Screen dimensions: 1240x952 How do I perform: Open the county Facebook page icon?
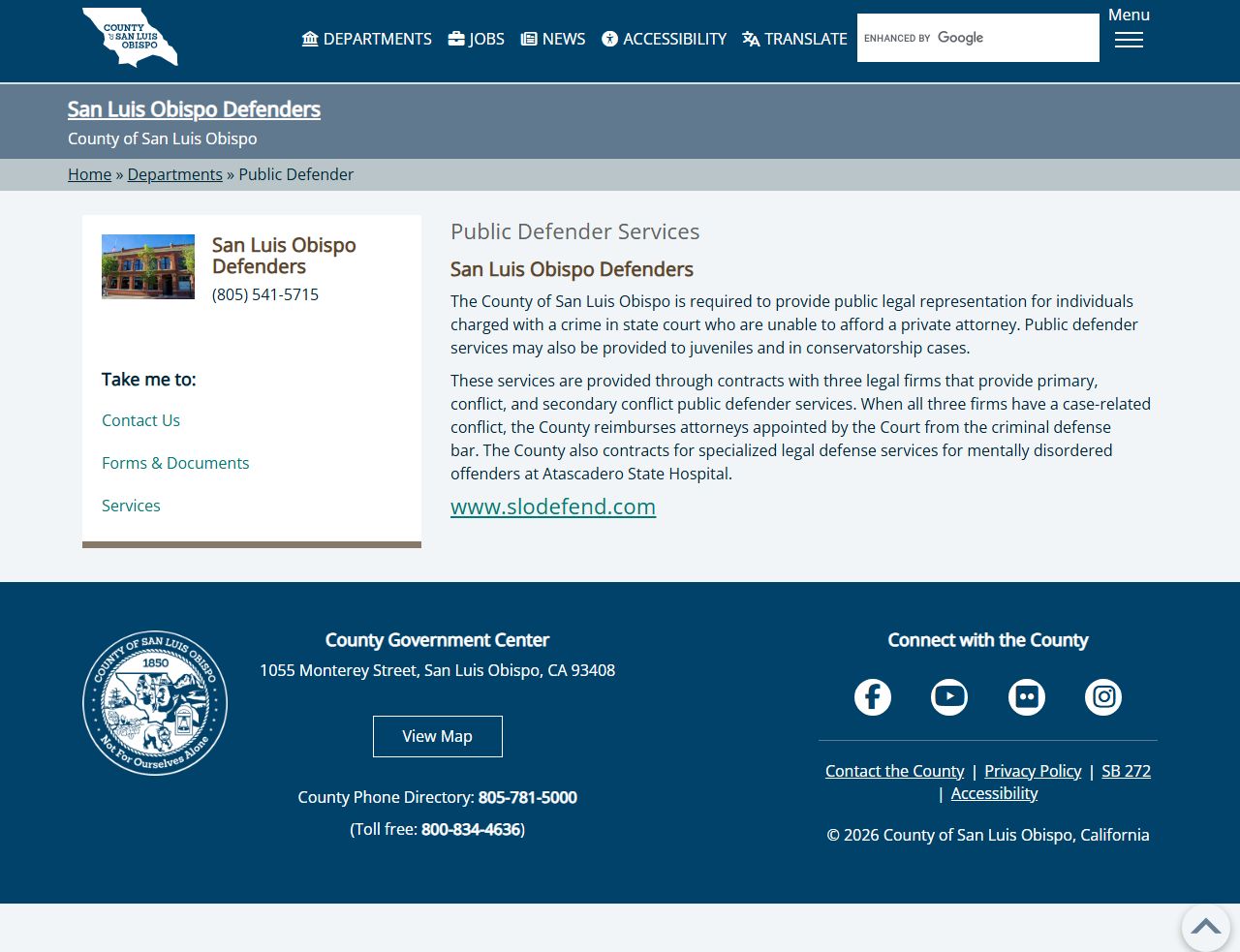pyautogui.click(x=873, y=697)
